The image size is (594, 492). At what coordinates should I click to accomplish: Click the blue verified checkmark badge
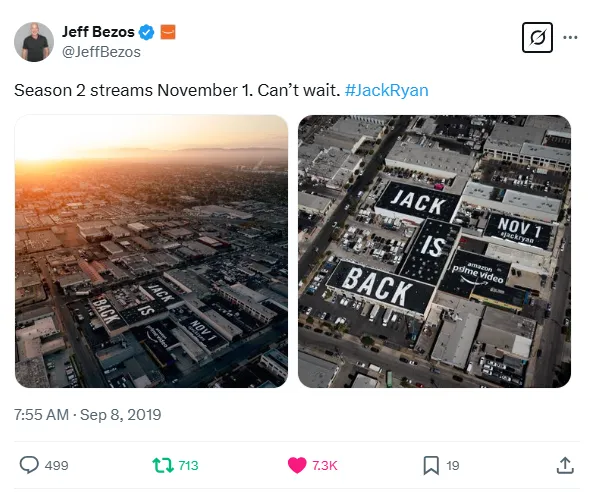coord(146,32)
